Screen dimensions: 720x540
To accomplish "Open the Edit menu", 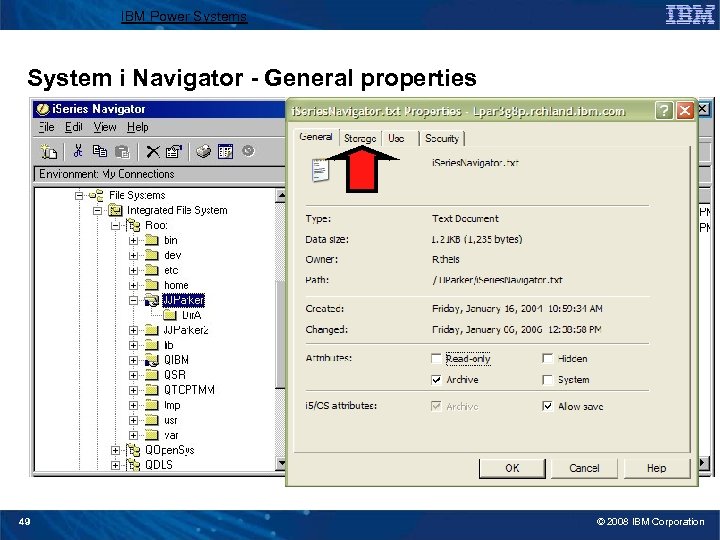I will pyautogui.click(x=73, y=127).
